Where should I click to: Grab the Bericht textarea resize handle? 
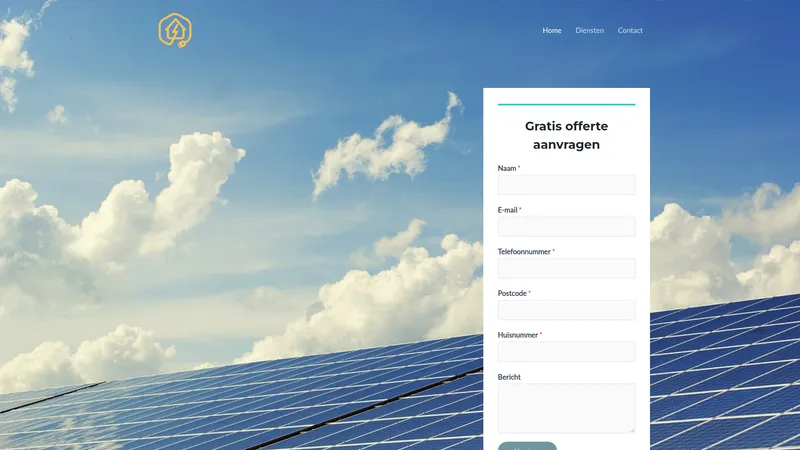(x=633, y=430)
